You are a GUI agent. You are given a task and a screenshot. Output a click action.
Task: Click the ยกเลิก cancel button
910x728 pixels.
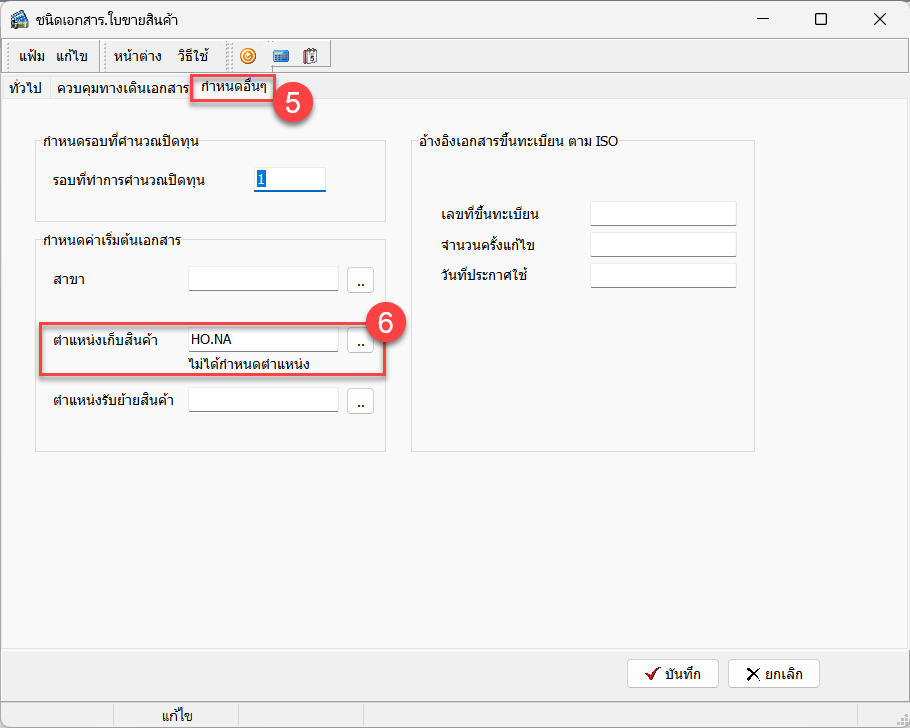(773, 674)
